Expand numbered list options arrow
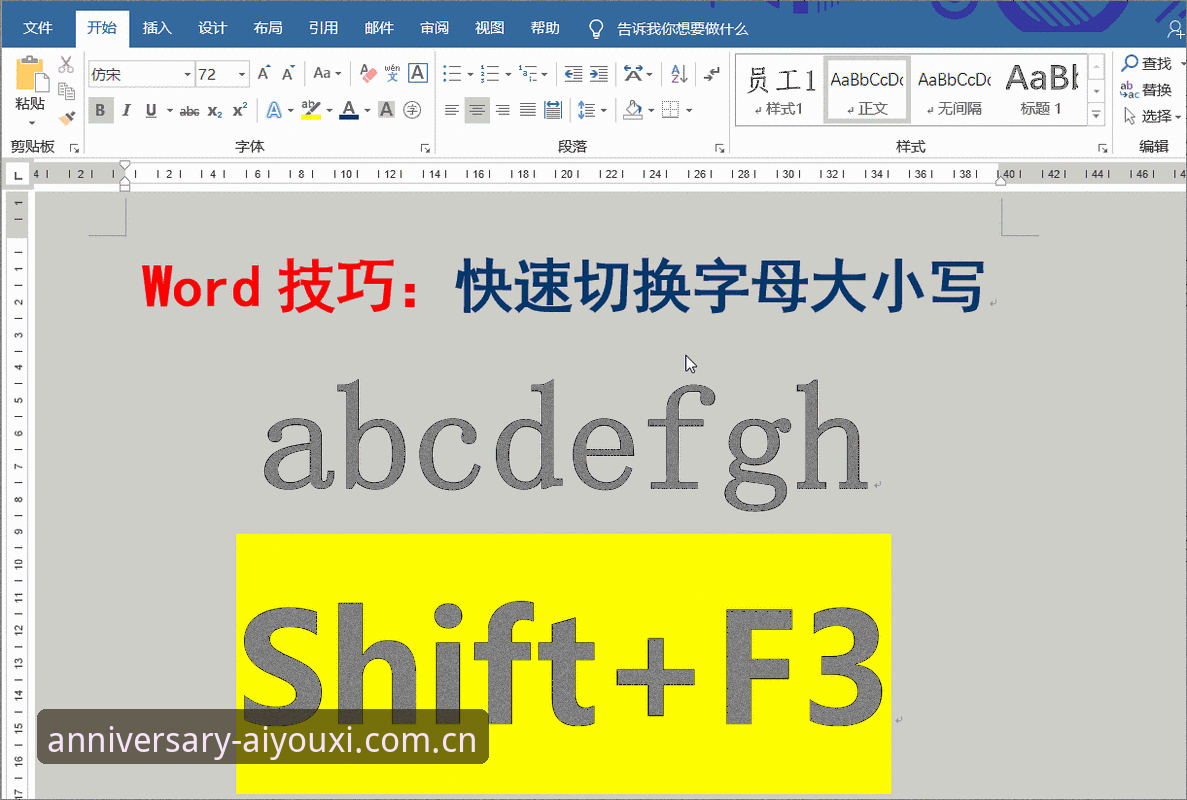This screenshot has width=1187, height=800. point(508,74)
